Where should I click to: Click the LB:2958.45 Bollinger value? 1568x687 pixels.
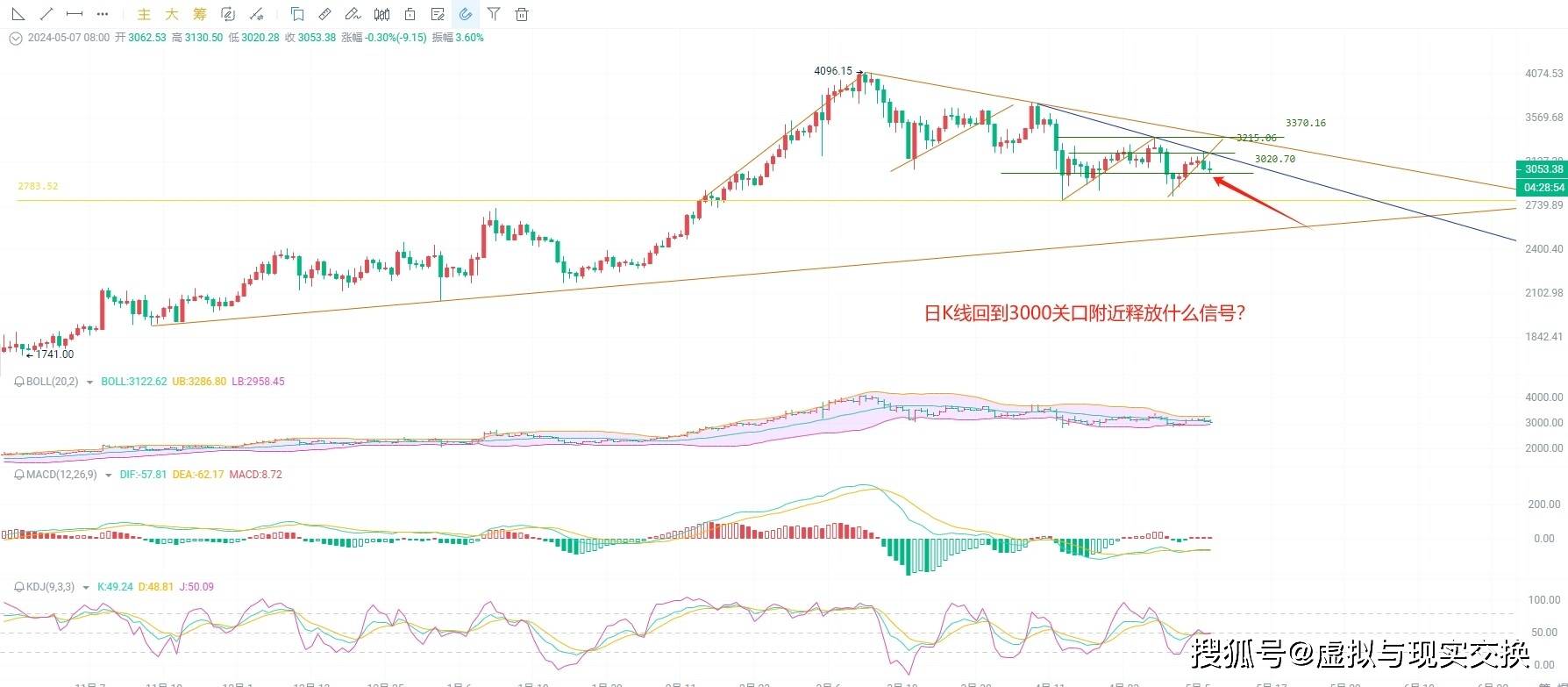coord(258,382)
